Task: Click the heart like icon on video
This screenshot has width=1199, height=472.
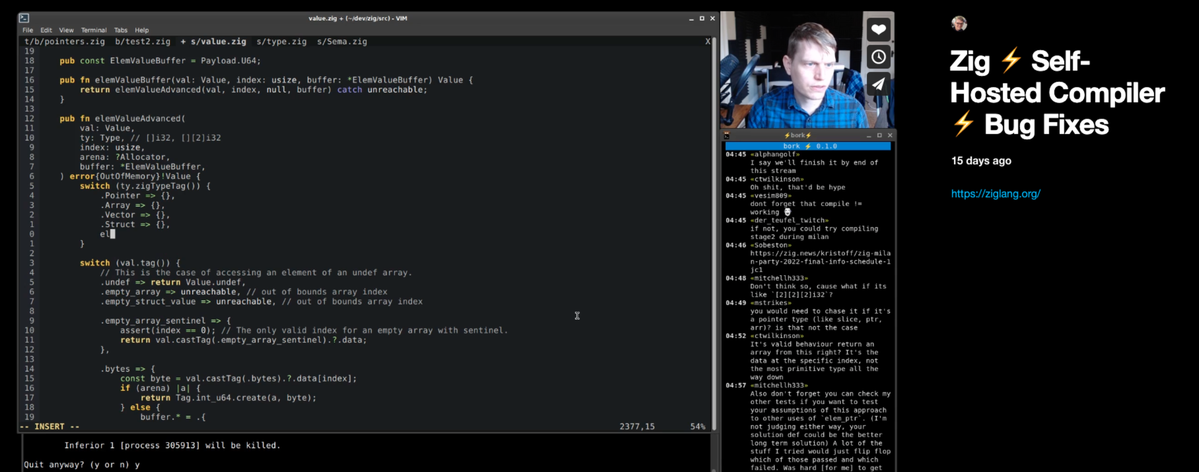Action: pos(879,29)
